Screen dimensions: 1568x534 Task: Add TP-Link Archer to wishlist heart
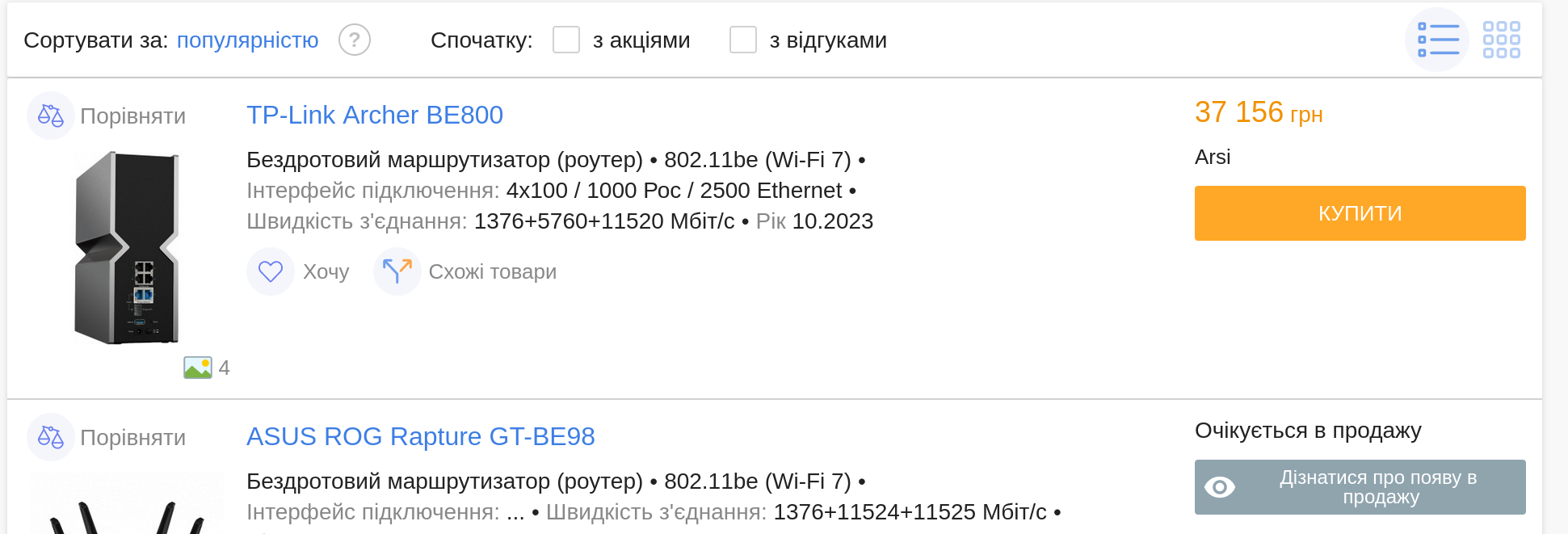pyautogui.click(x=270, y=271)
